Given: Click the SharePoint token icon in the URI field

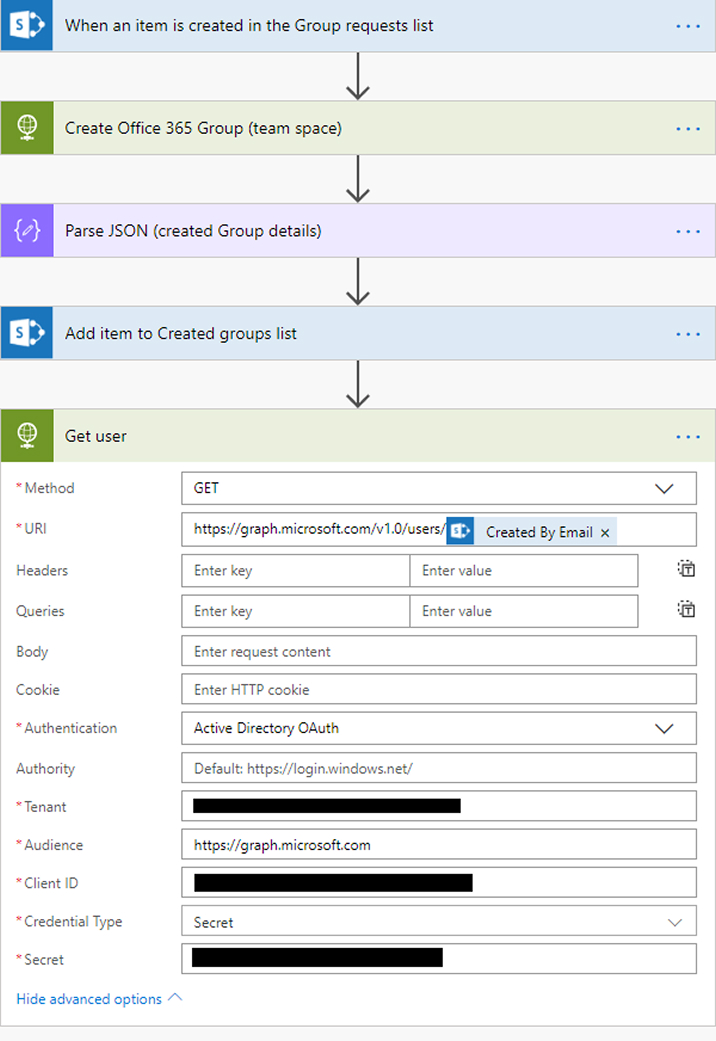Looking at the screenshot, I should click(x=460, y=531).
